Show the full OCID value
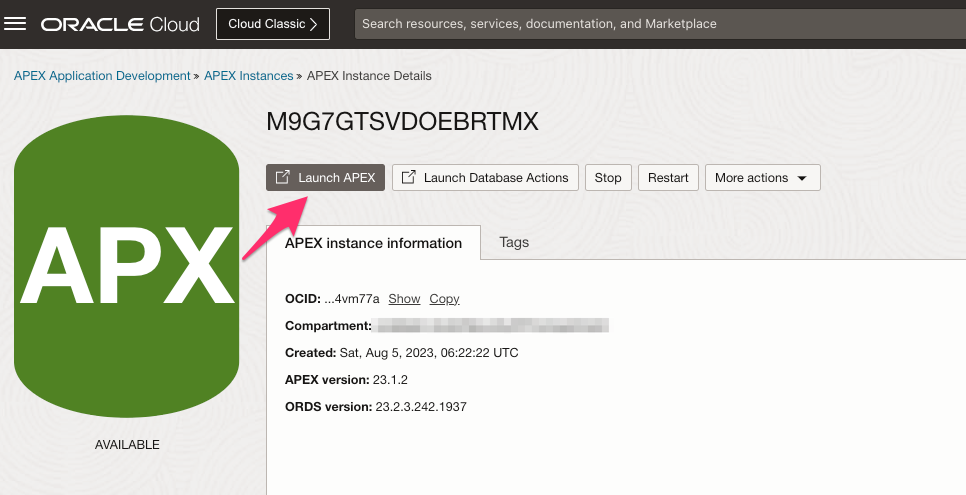 (404, 299)
